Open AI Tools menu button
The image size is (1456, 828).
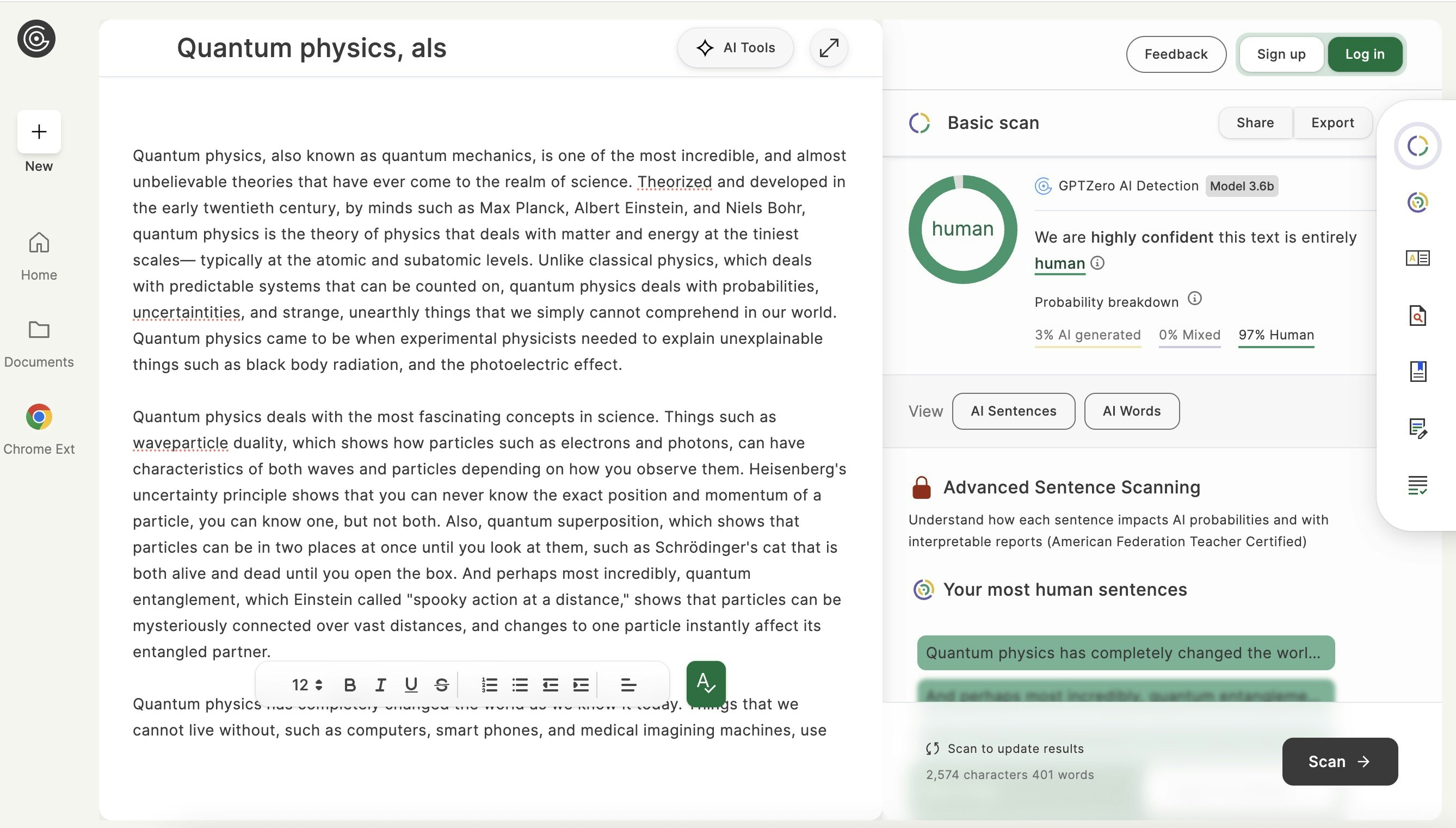(736, 48)
